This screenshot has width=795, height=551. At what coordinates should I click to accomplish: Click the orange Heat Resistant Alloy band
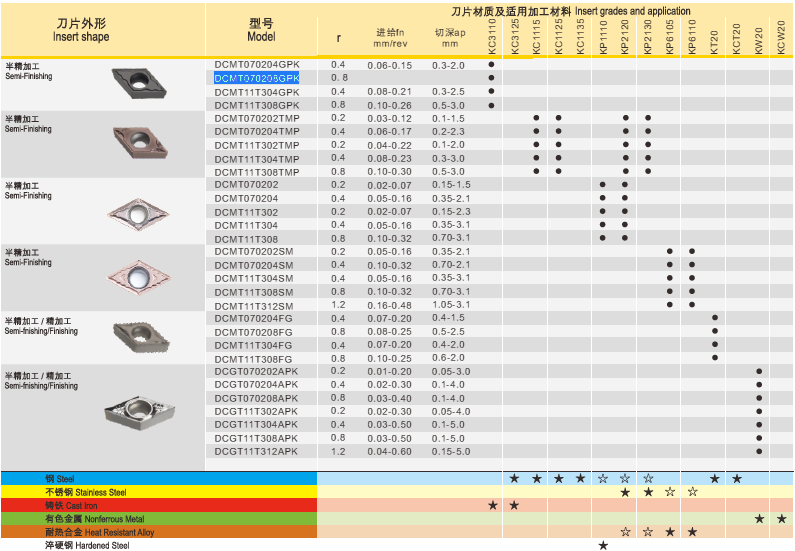point(159,532)
